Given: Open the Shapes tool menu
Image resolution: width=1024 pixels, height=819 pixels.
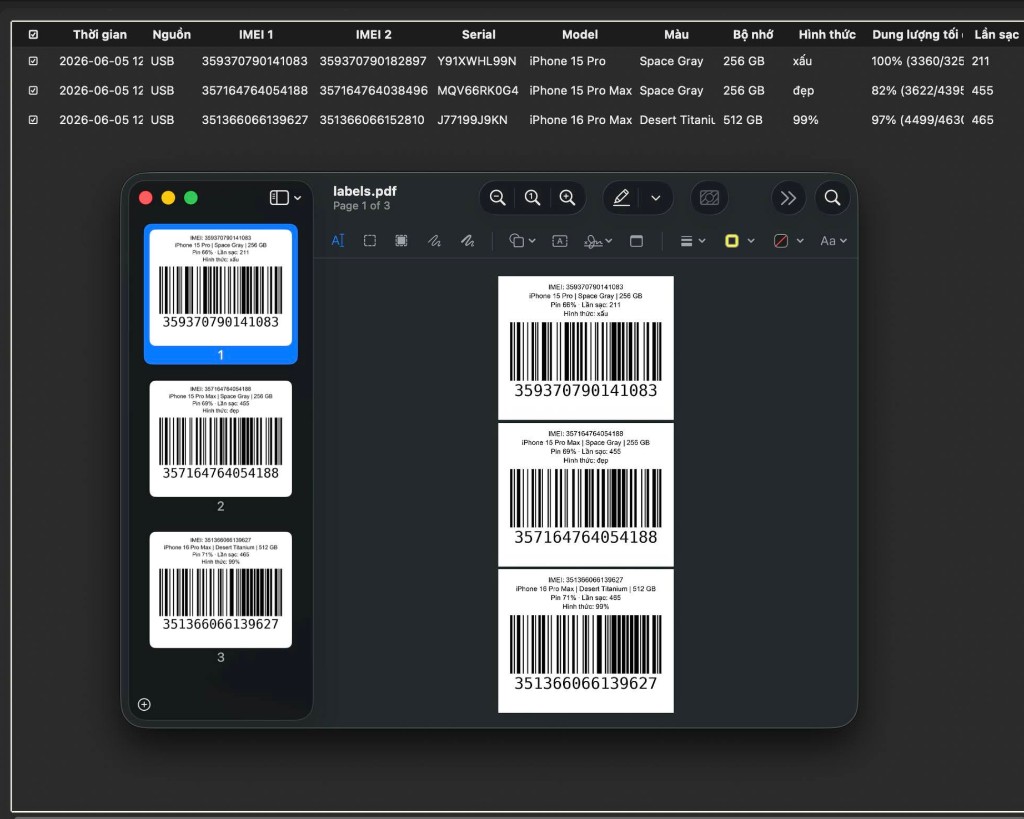Looking at the screenshot, I should tap(522, 241).
